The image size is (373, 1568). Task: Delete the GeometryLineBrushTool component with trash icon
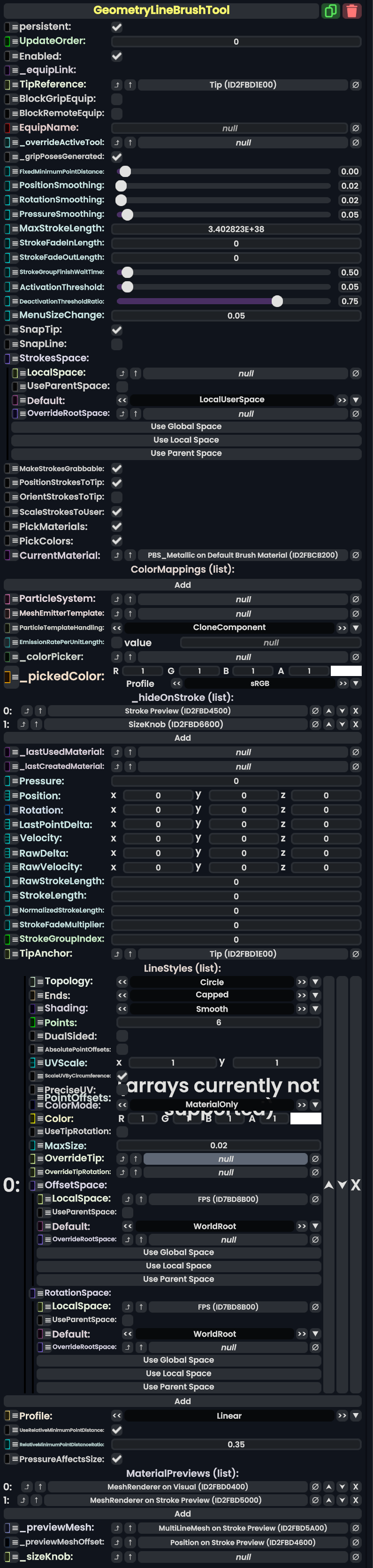click(352, 10)
